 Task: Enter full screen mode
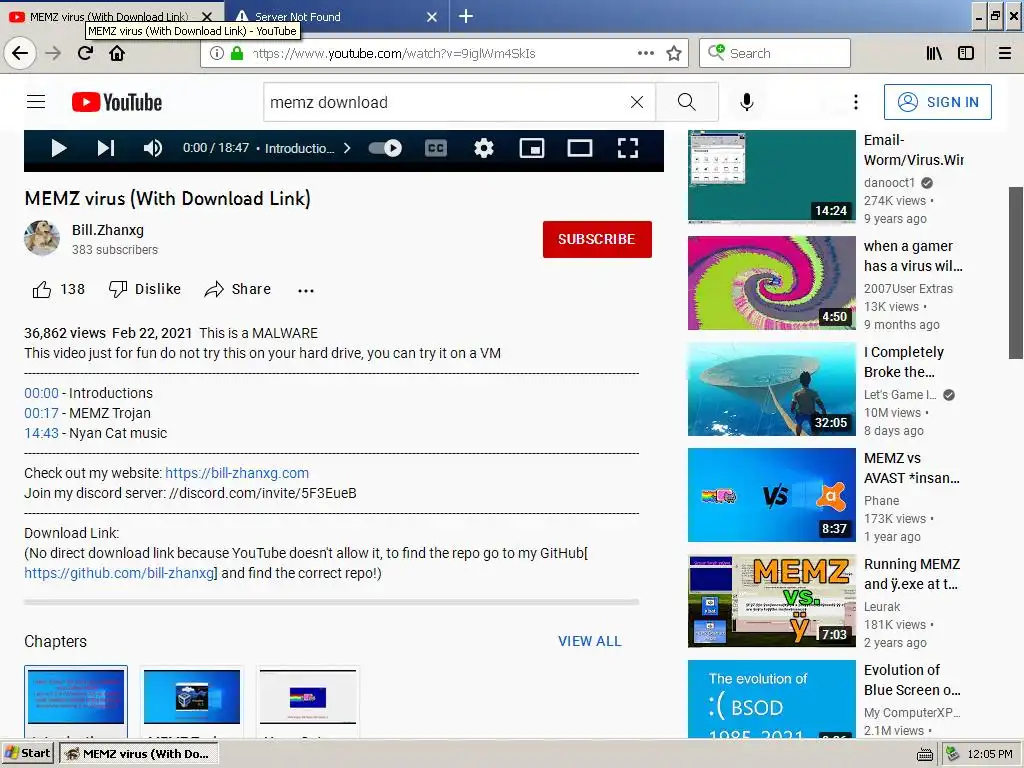tap(628, 148)
